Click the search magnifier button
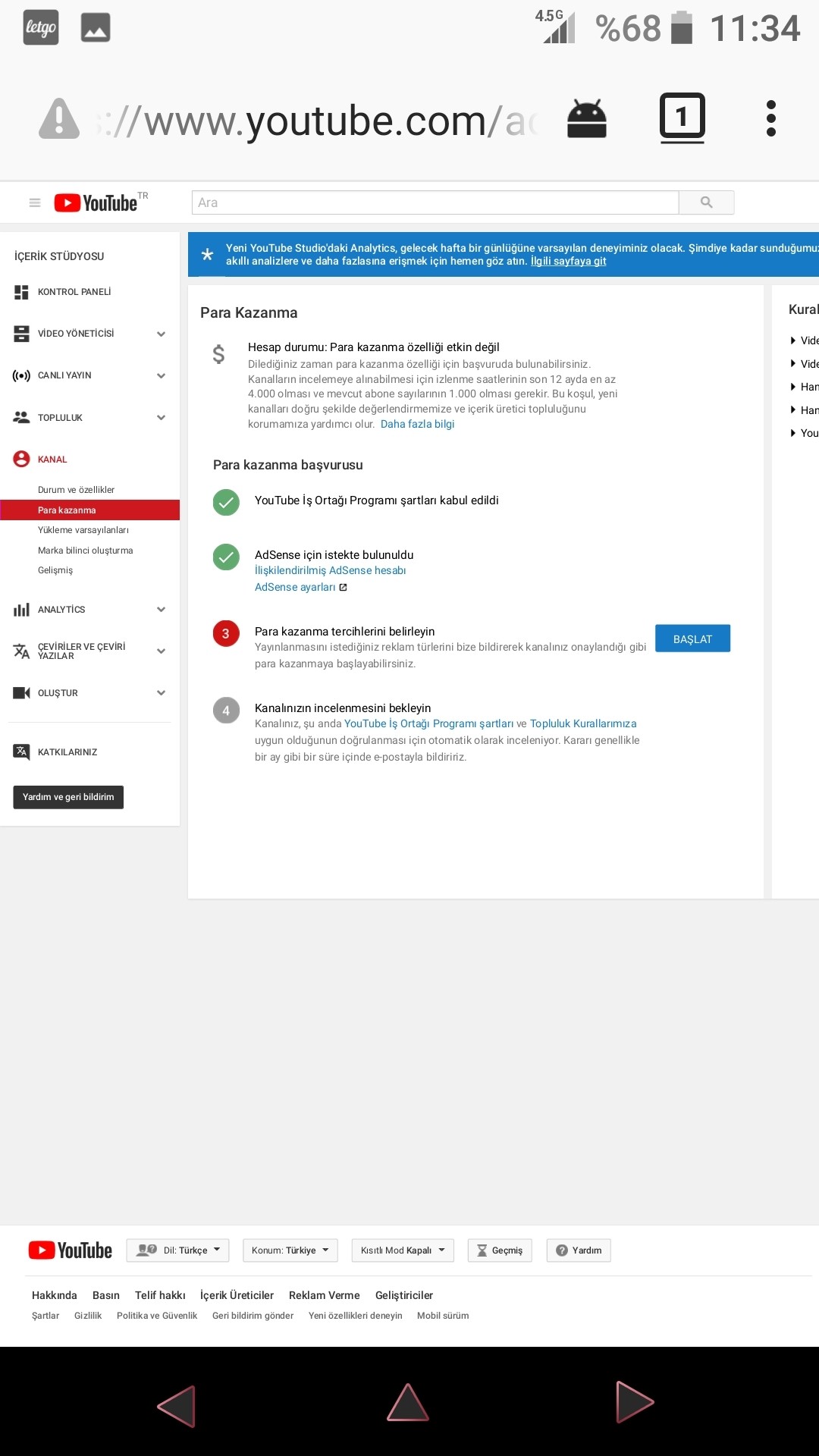Image resolution: width=819 pixels, height=1456 pixels. [x=707, y=202]
